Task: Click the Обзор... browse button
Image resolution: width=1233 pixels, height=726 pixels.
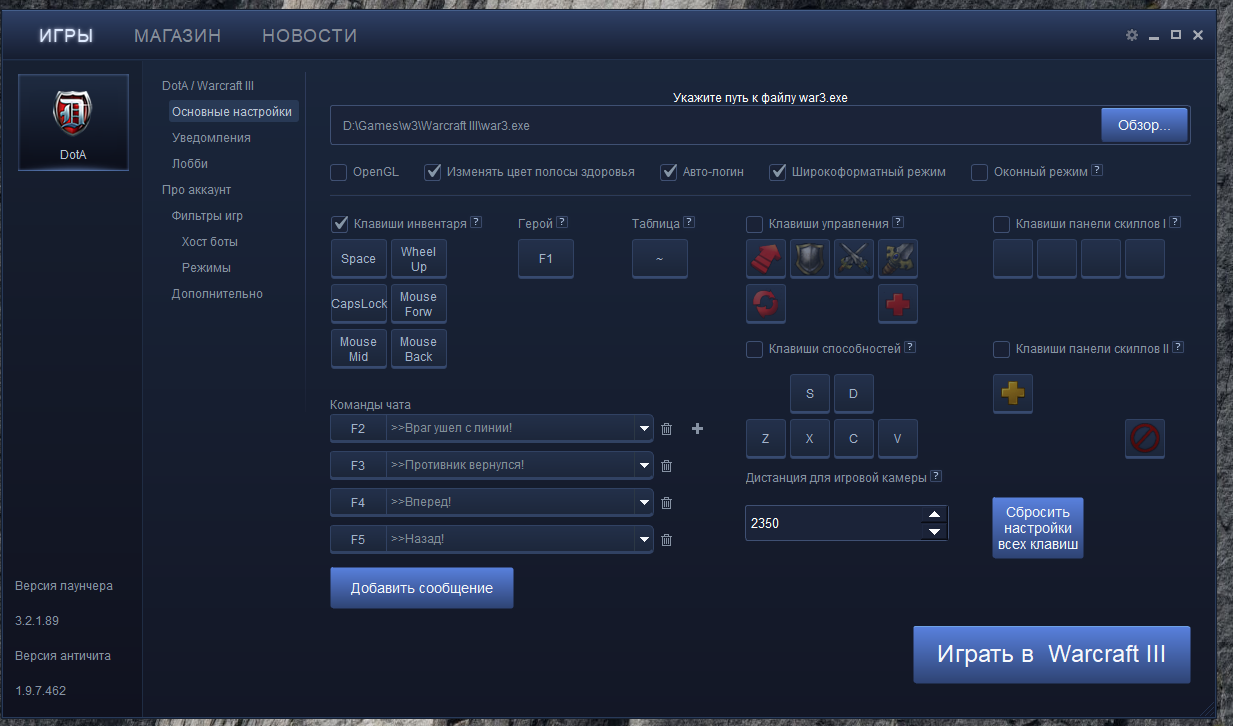Action: point(1144,126)
